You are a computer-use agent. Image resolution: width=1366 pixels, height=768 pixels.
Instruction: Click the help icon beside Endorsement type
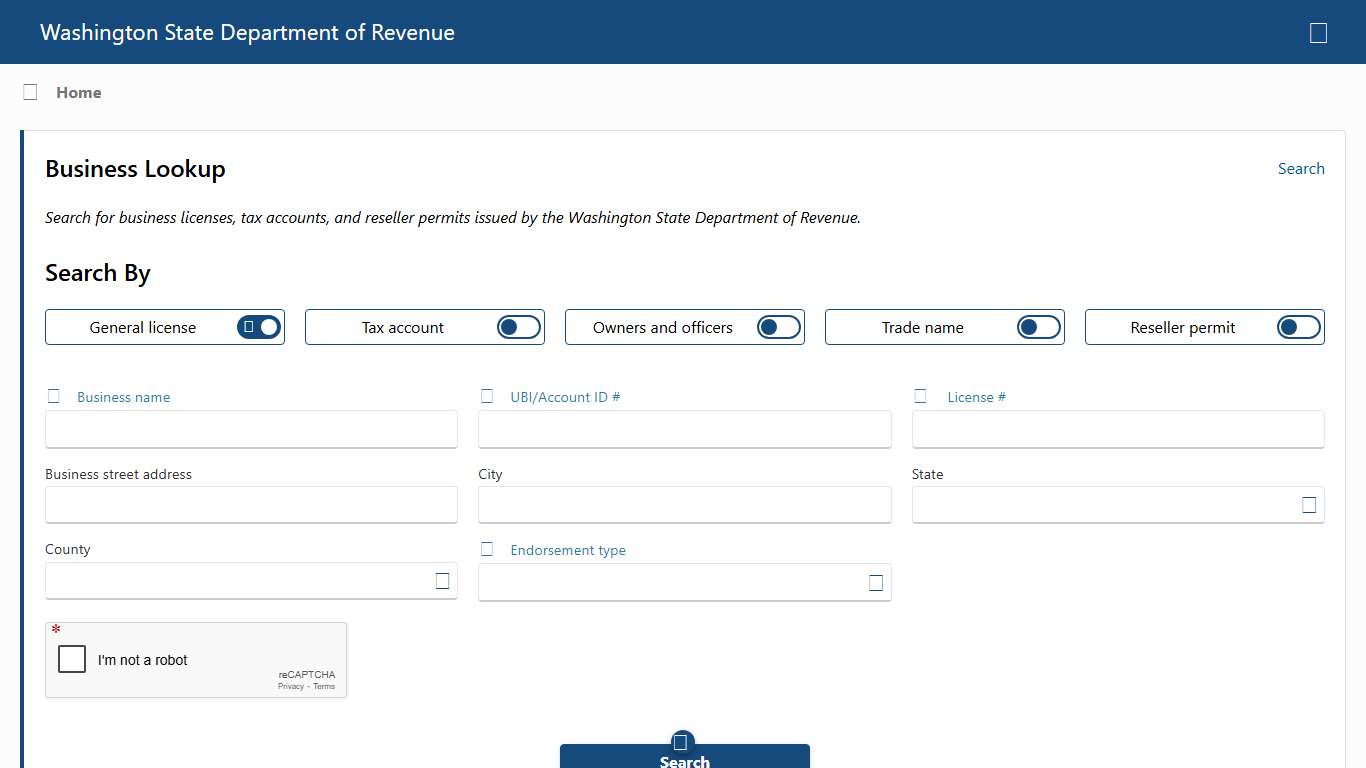[487, 548]
